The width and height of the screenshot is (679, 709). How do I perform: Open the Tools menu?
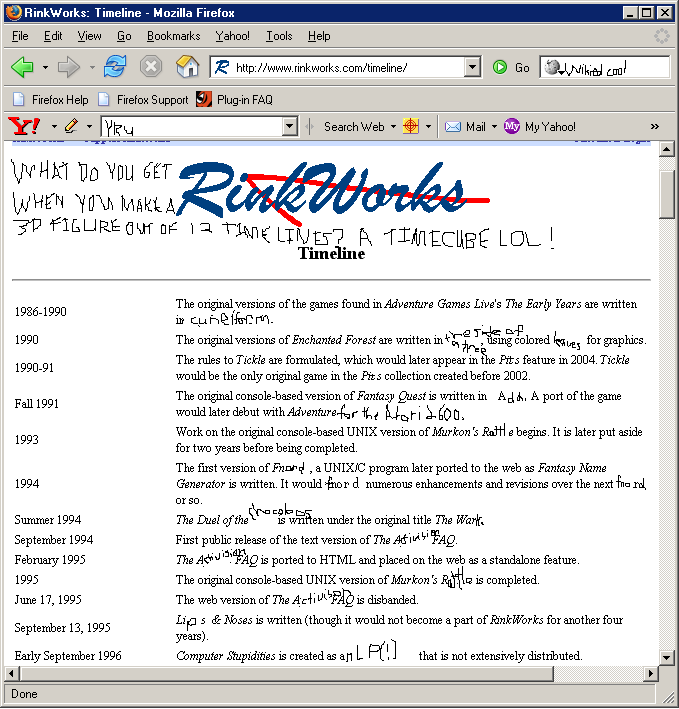tap(279, 36)
